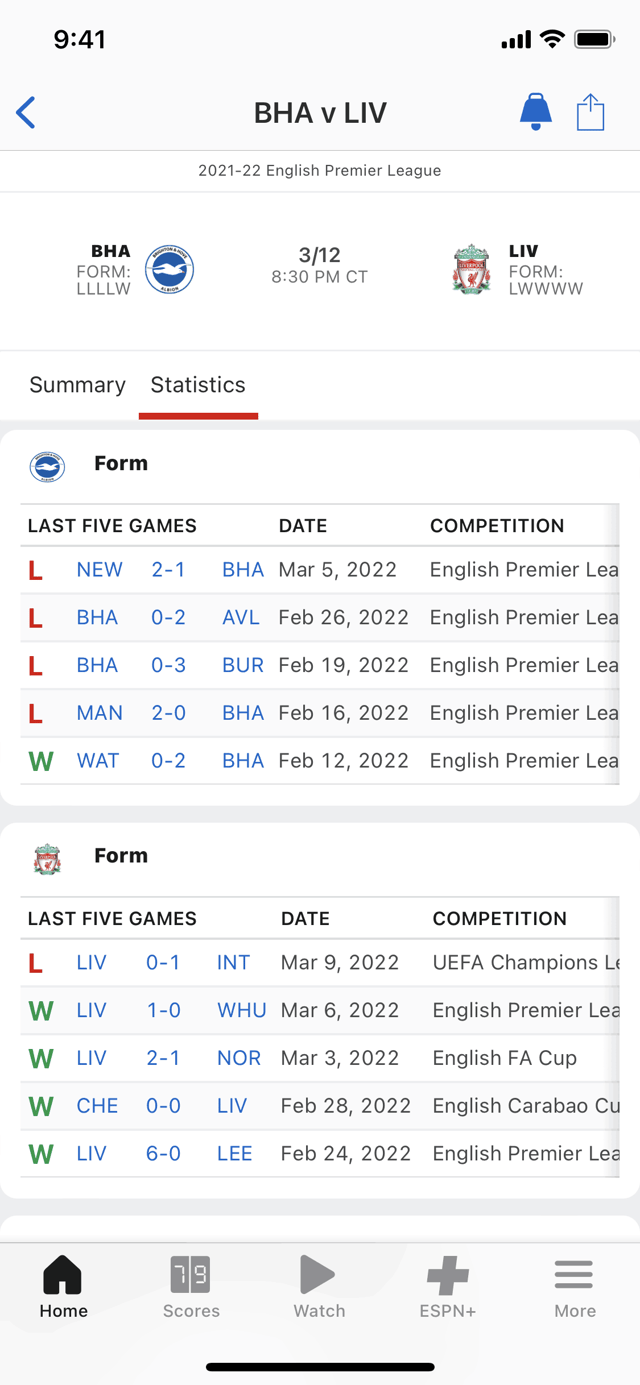Tap the WHU team link

[x=242, y=1010]
